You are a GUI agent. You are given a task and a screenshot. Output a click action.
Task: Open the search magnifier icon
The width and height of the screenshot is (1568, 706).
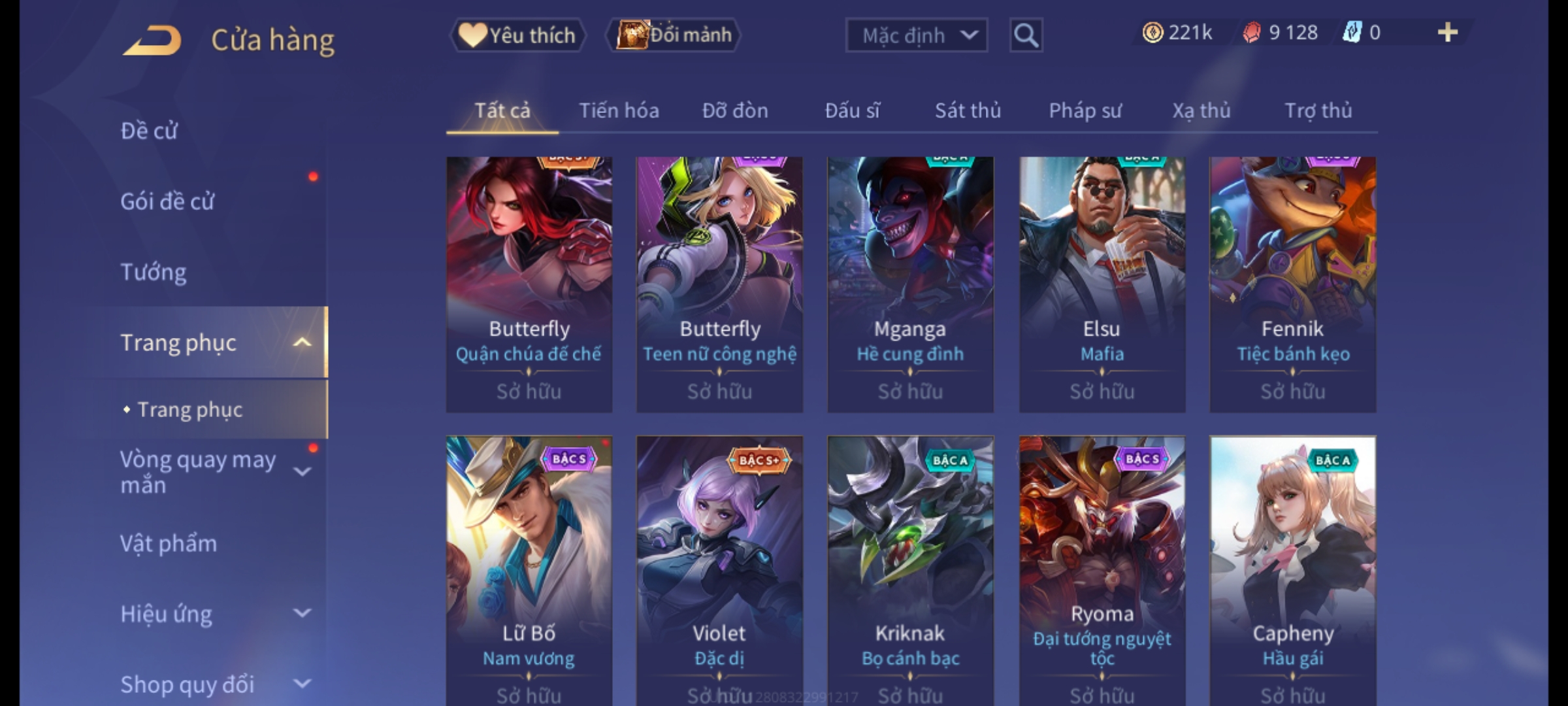pos(1026,35)
